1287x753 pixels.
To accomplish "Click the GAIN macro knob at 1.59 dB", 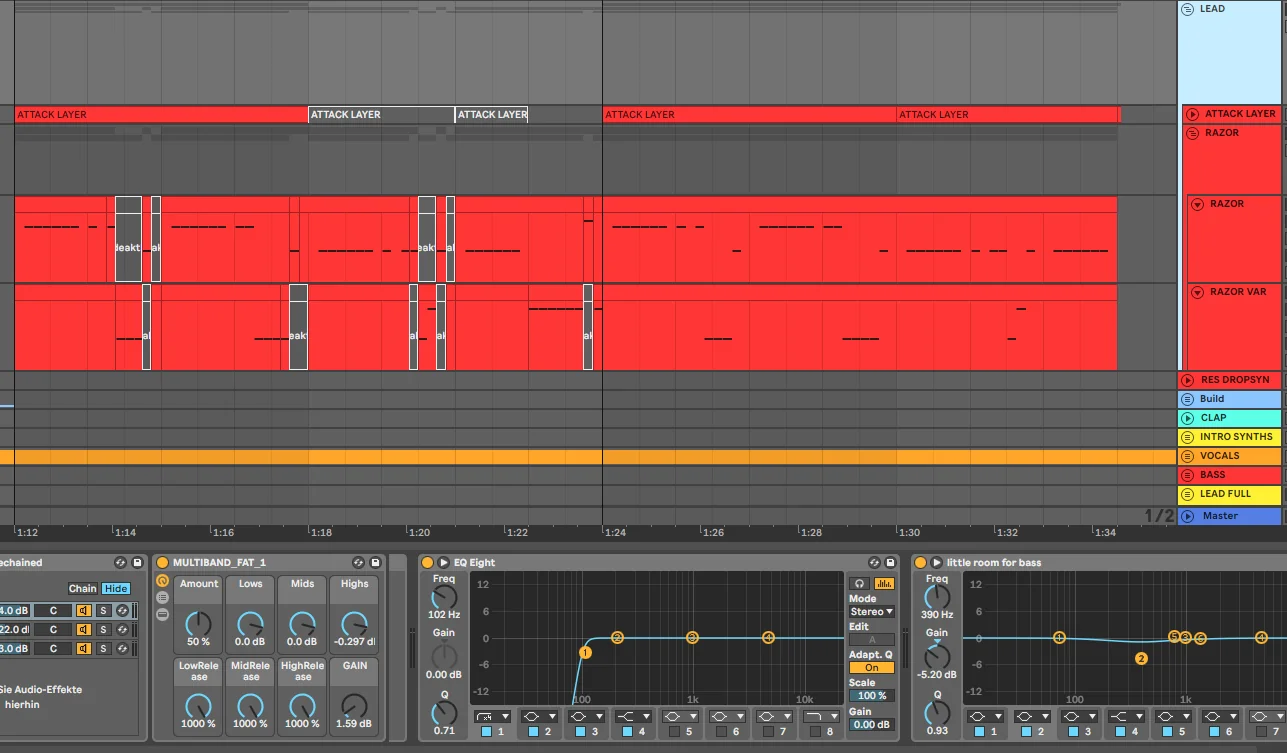I will (354, 706).
